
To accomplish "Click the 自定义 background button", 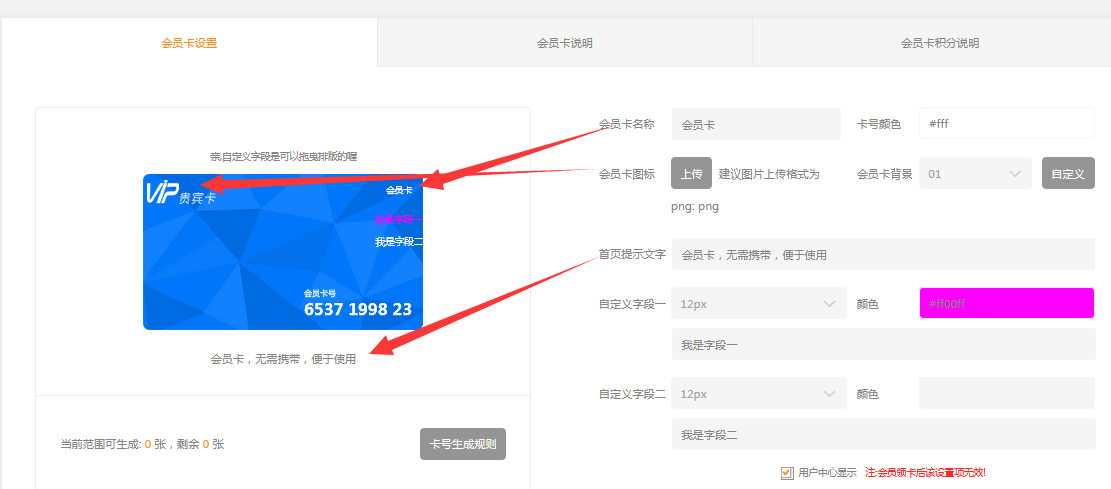I will [1067, 173].
